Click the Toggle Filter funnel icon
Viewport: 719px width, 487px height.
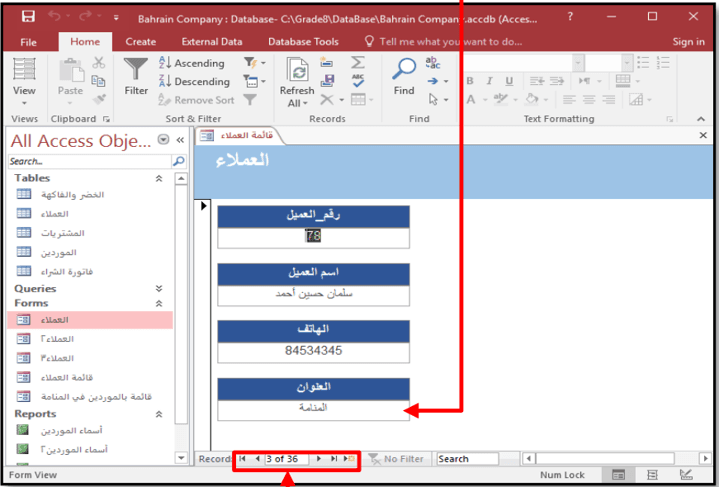click(x=250, y=100)
